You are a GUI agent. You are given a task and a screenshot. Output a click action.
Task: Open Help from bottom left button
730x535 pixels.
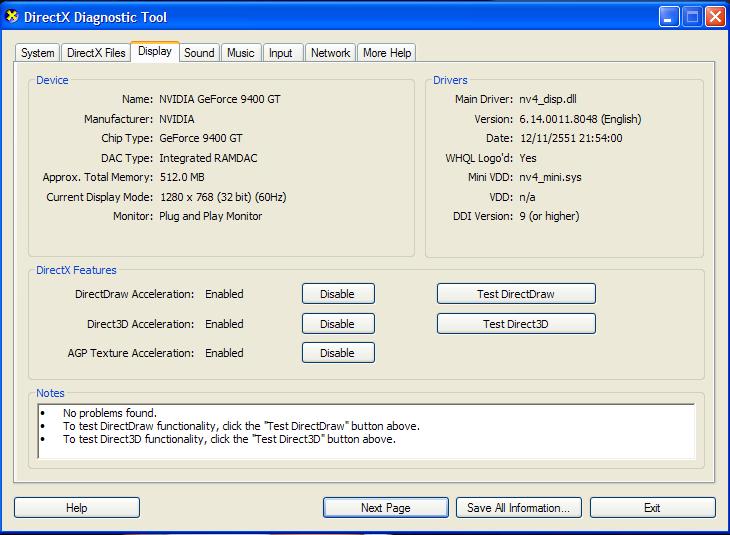point(77,508)
